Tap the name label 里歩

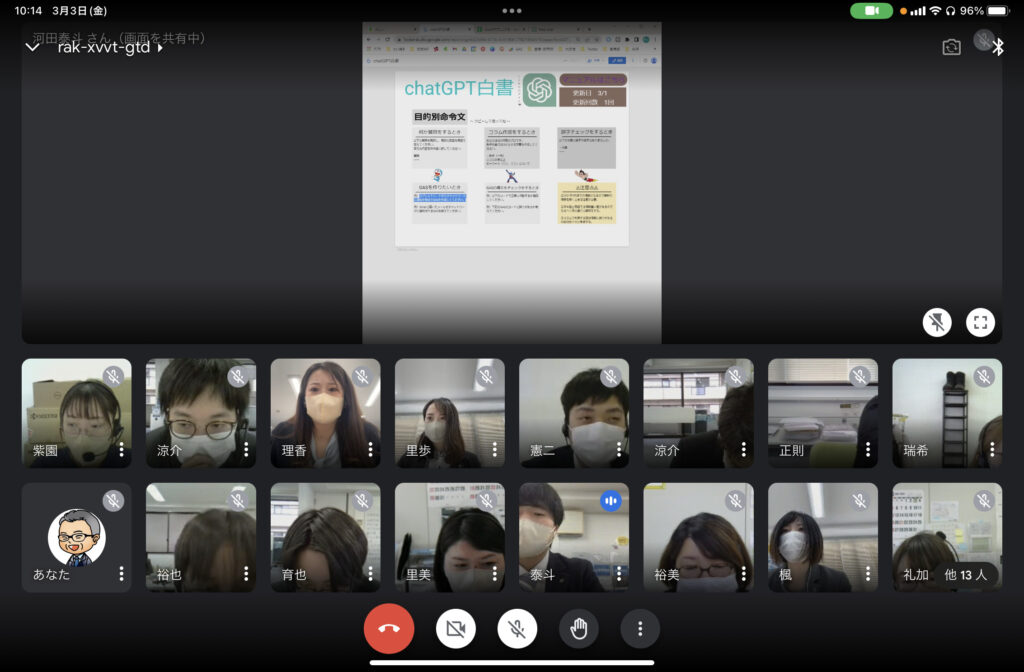[418, 450]
